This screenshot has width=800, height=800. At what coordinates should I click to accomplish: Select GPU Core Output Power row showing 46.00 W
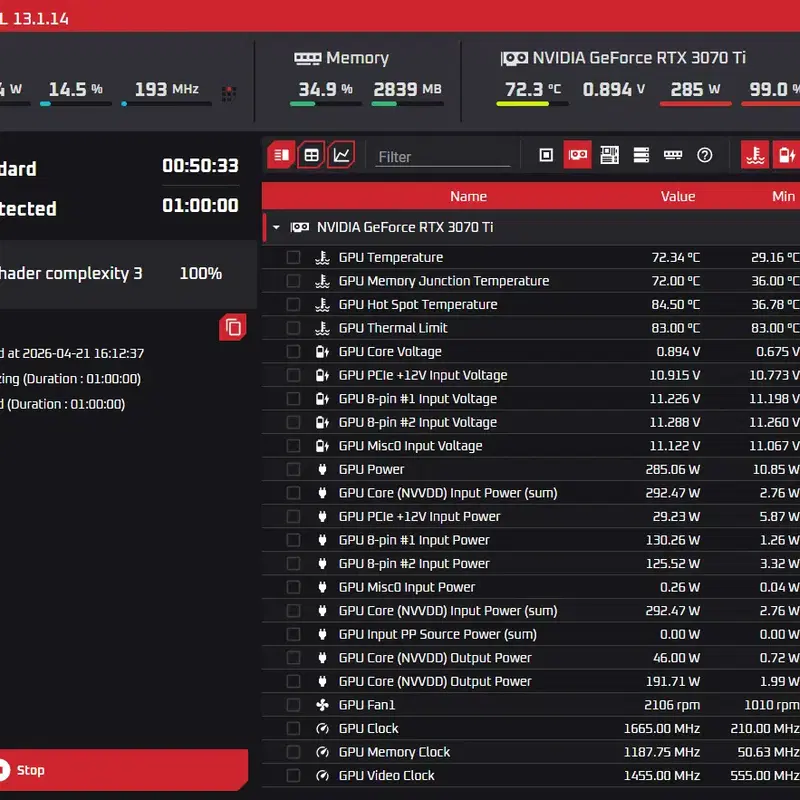[531, 658]
